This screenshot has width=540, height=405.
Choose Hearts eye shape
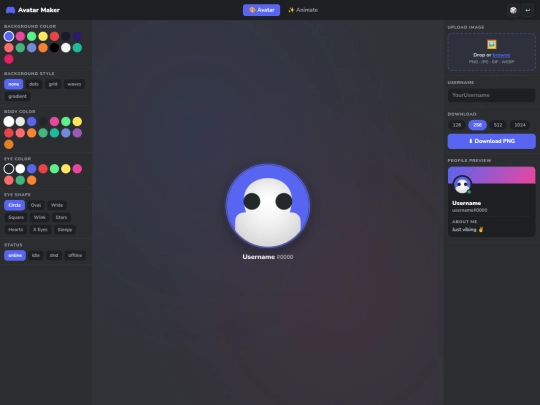pos(15,229)
